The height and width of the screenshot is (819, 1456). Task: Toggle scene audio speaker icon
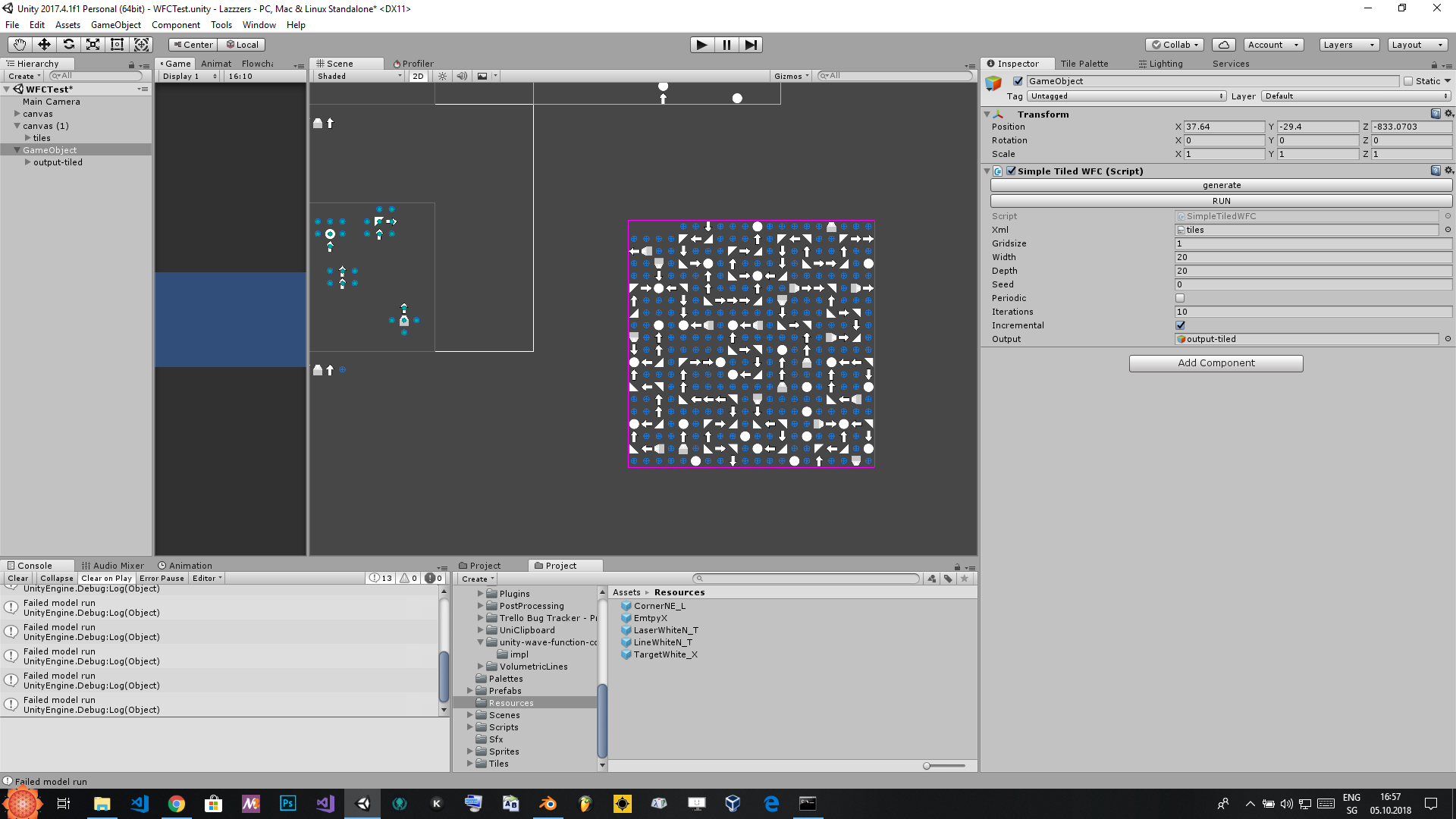pyautogui.click(x=462, y=76)
